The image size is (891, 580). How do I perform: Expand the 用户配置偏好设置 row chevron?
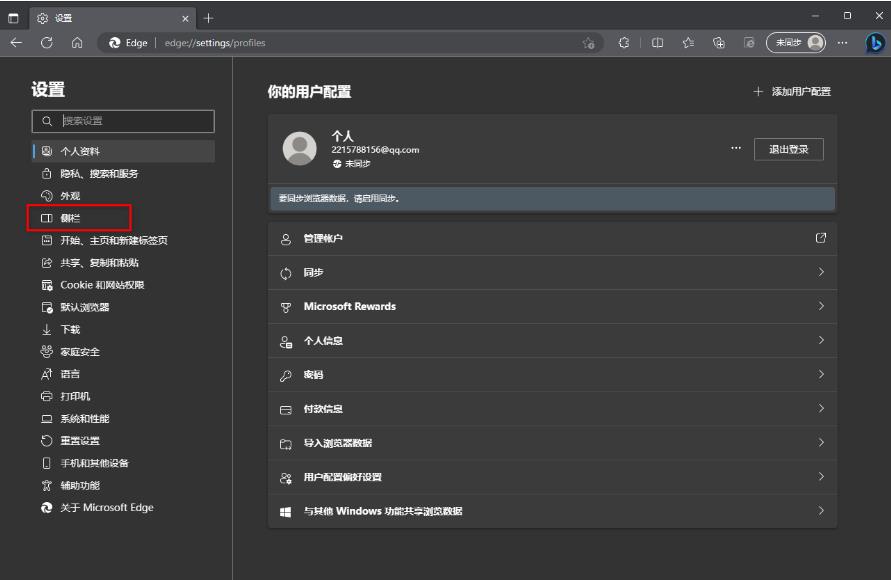tap(821, 477)
